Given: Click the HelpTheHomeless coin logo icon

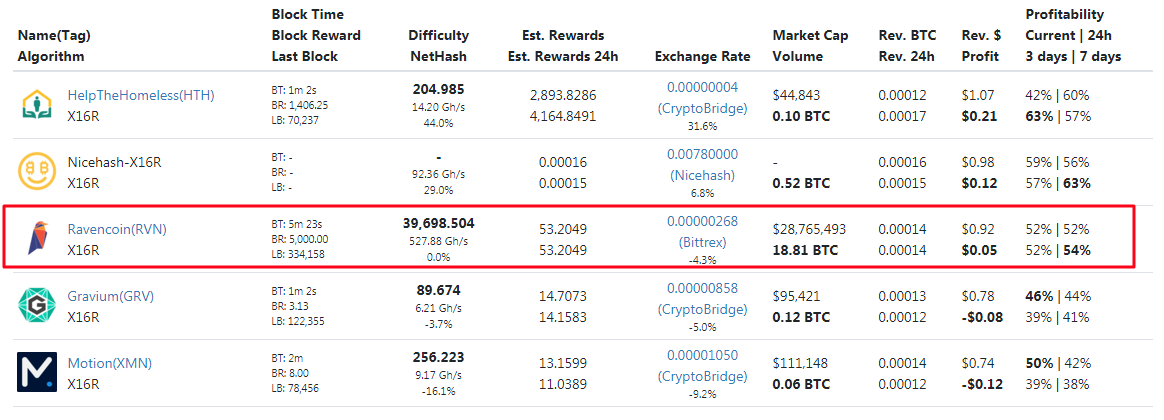Looking at the screenshot, I should (37, 105).
